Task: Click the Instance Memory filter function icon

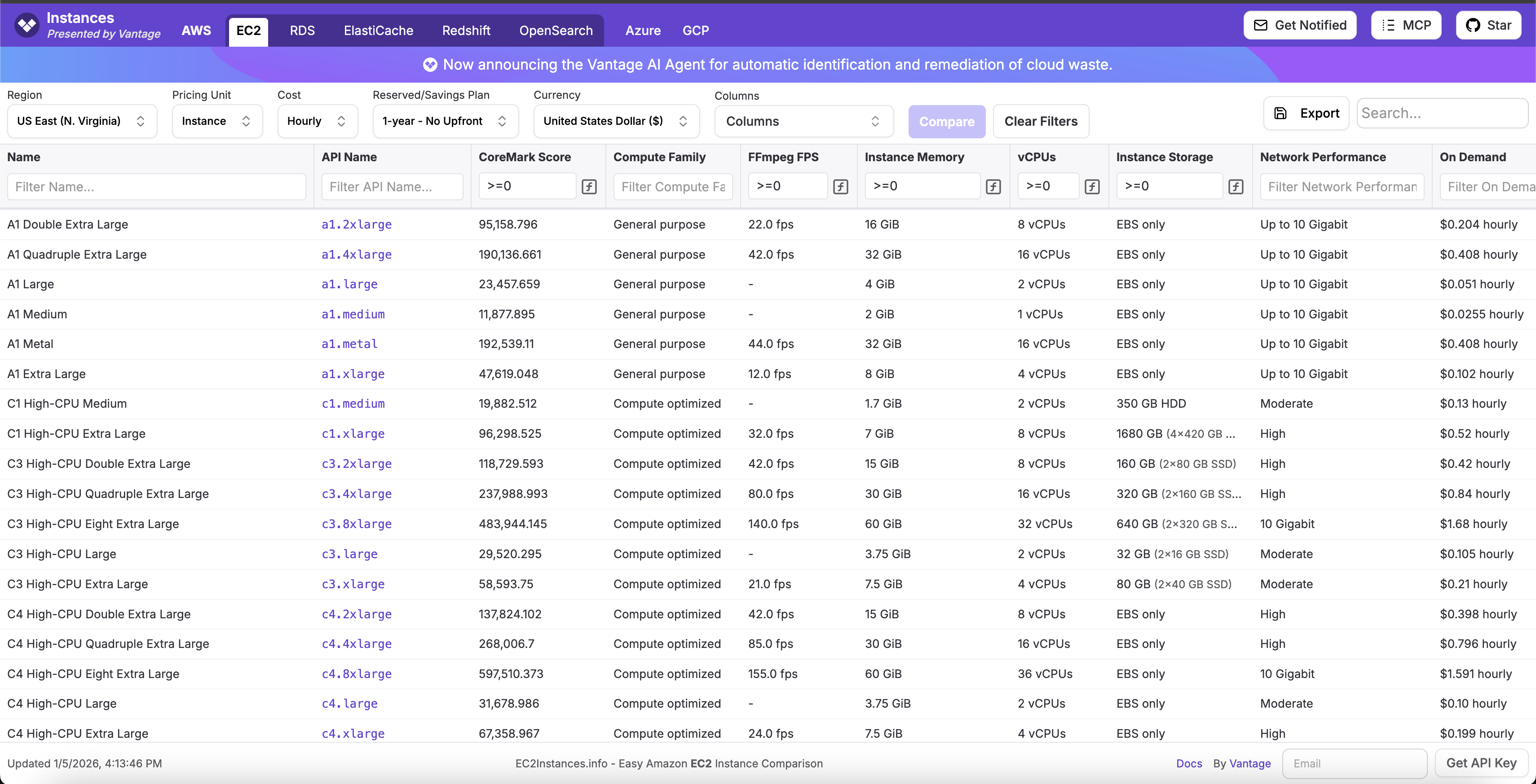Action: [993, 187]
